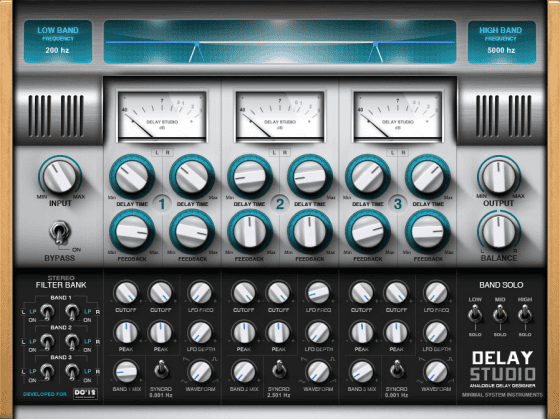Click the band 1 VU meter
Screen dimensions: 560x419
click(x=162, y=116)
